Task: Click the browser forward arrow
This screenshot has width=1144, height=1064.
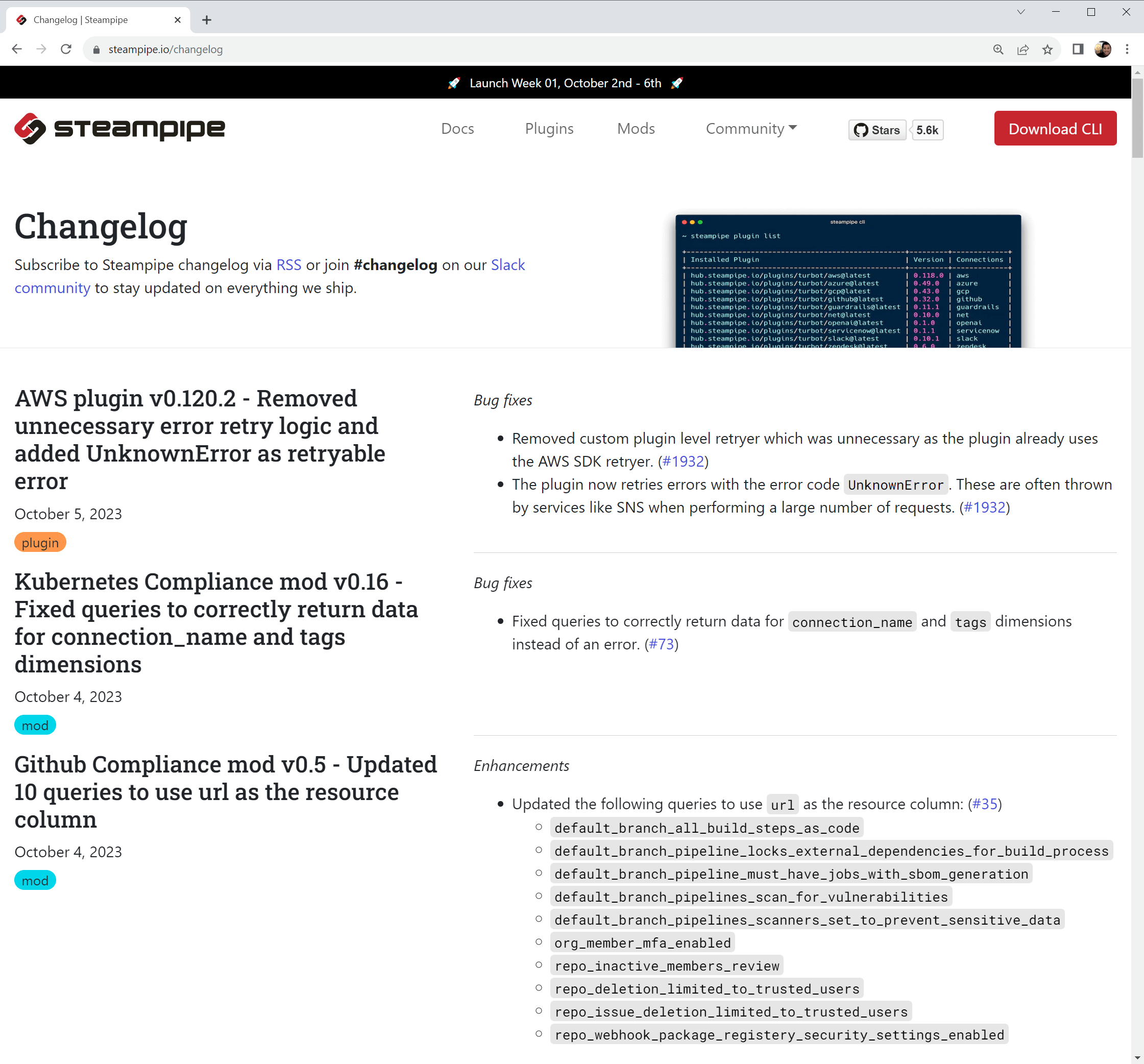Action: (41, 50)
